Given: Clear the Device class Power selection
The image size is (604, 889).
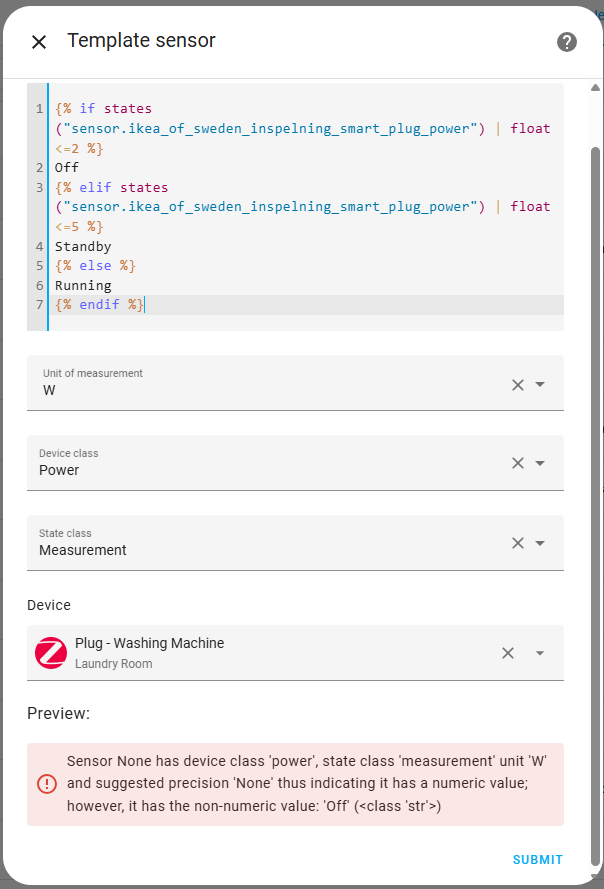Looking at the screenshot, I should coord(518,463).
